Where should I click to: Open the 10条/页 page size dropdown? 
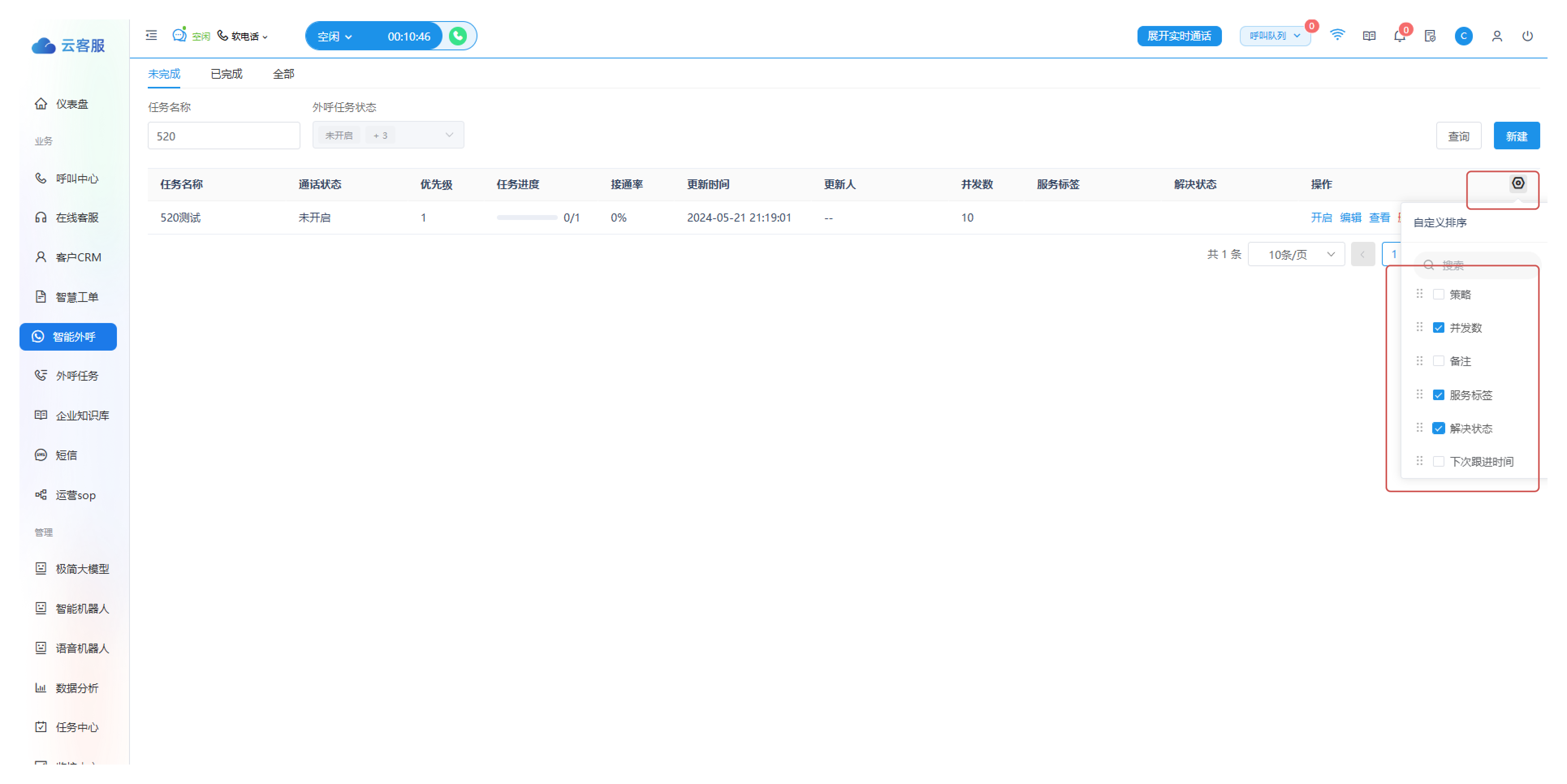click(x=1296, y=255)
